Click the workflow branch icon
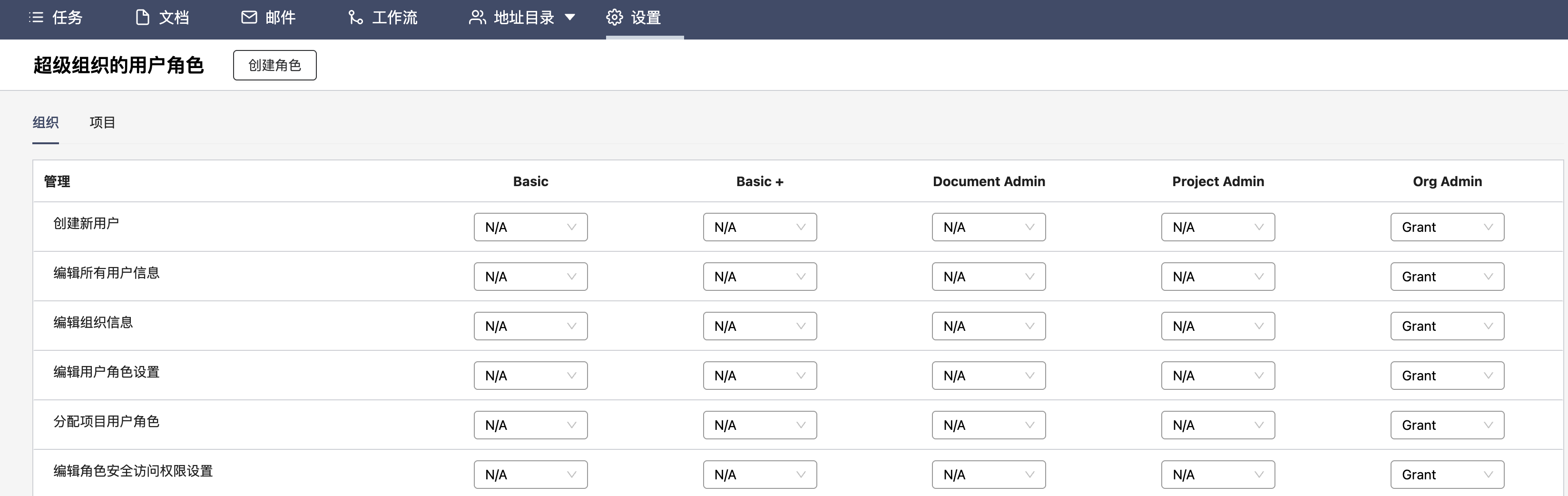 click(x=355, y=18)
